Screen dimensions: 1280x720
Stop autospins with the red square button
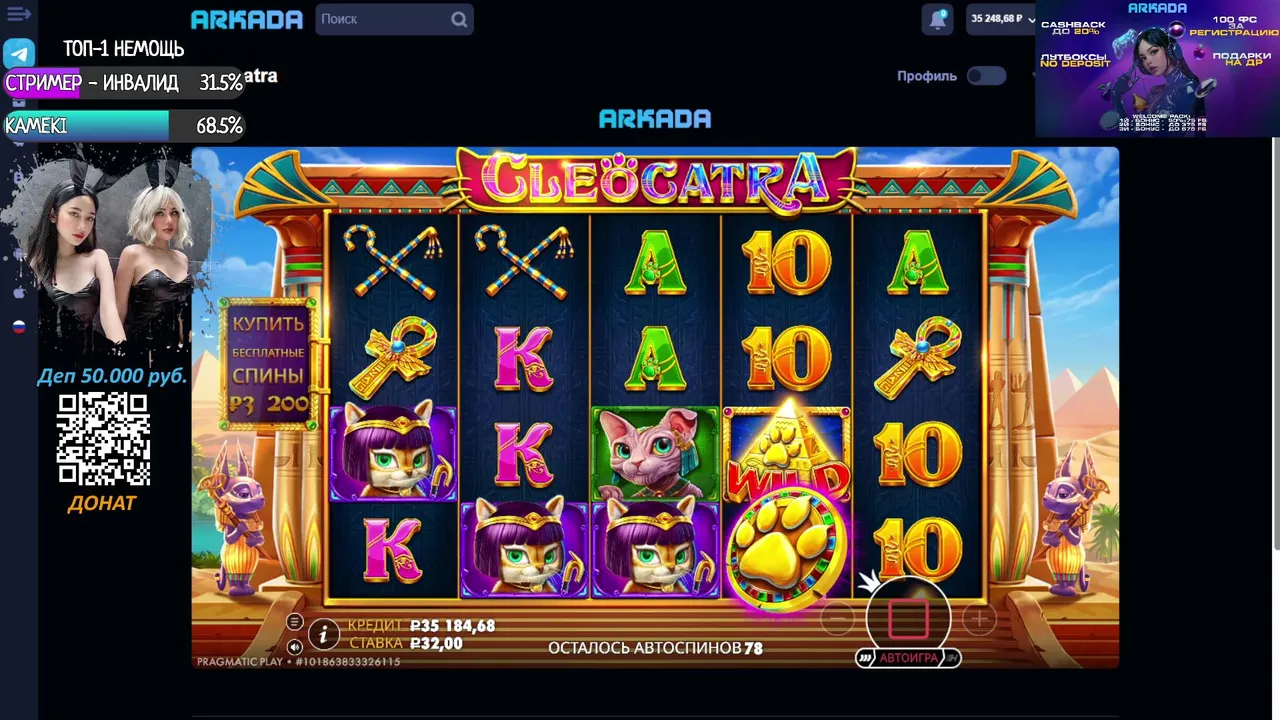[x=908, y=619]
